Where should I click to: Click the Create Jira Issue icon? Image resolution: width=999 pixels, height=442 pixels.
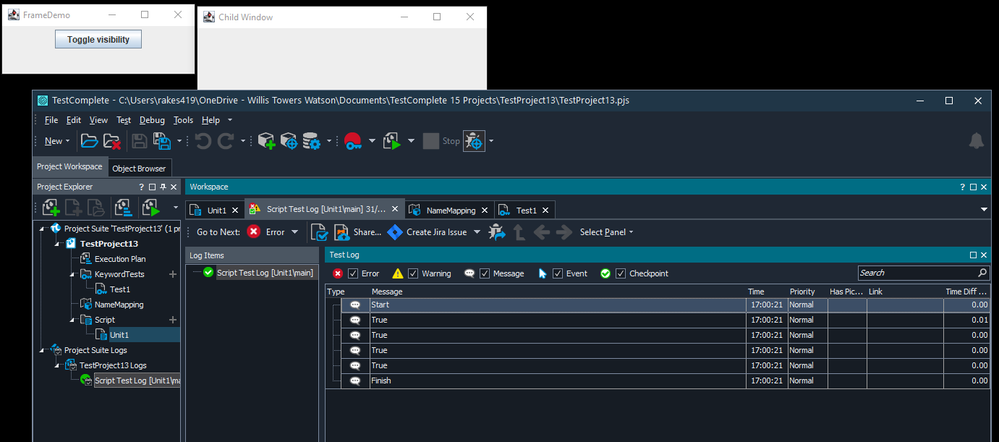click(395, 232)
